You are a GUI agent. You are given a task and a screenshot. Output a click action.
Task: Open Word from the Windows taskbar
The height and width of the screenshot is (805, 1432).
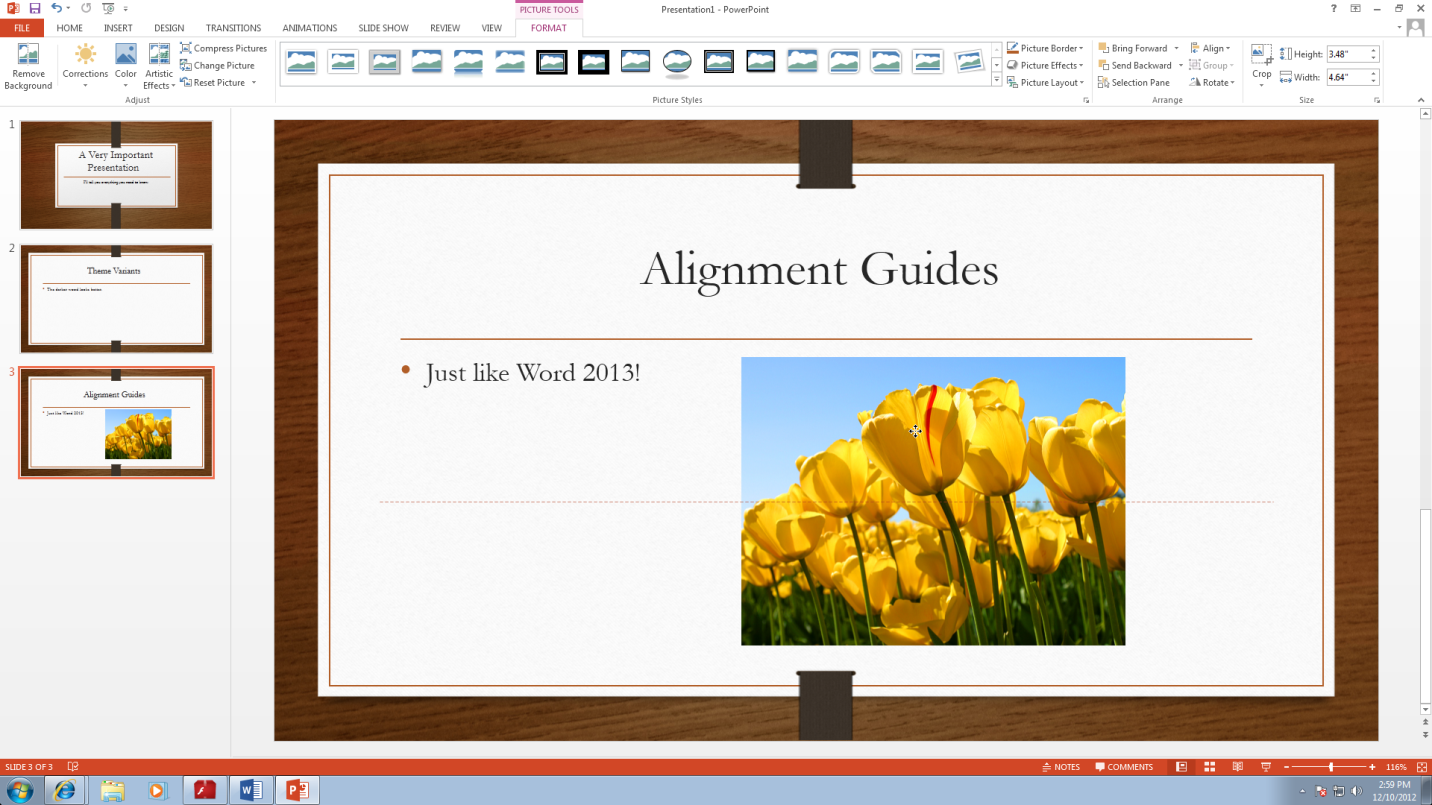251,790
